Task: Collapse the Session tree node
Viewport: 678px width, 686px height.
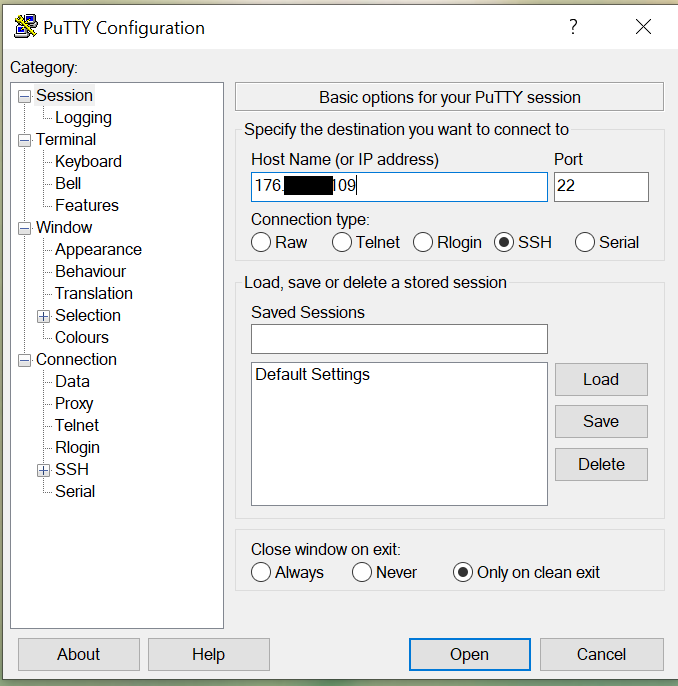Action: 24,96
